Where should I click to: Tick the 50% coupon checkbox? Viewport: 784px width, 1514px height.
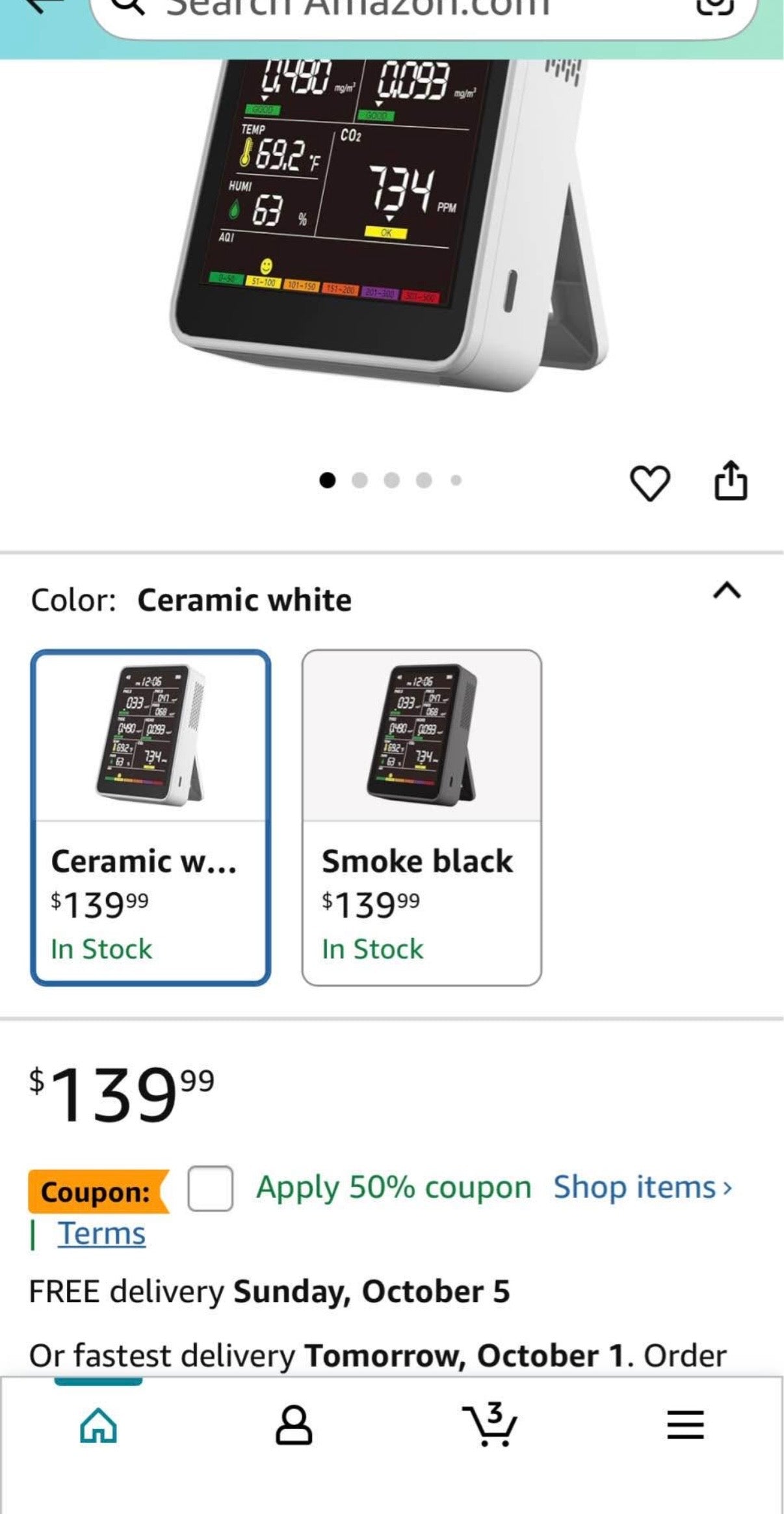[x=210, y=1189]
